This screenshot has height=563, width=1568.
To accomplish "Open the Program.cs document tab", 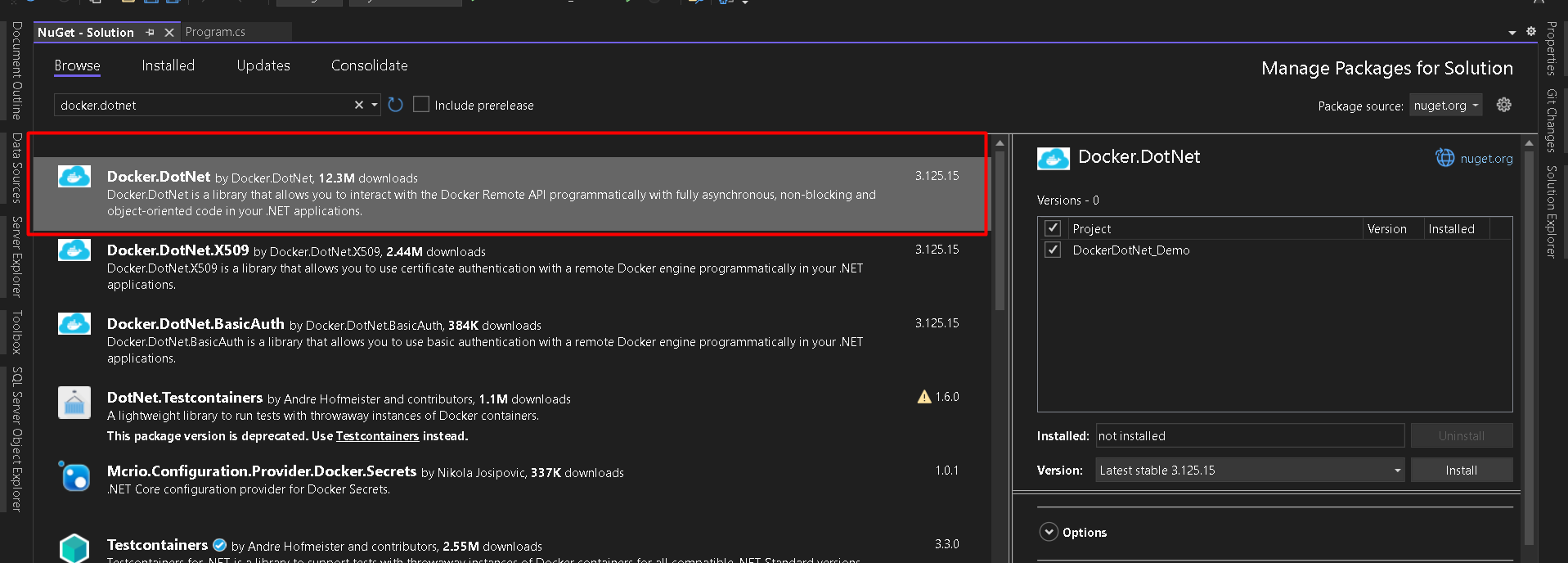I will [x=215, y=32].
